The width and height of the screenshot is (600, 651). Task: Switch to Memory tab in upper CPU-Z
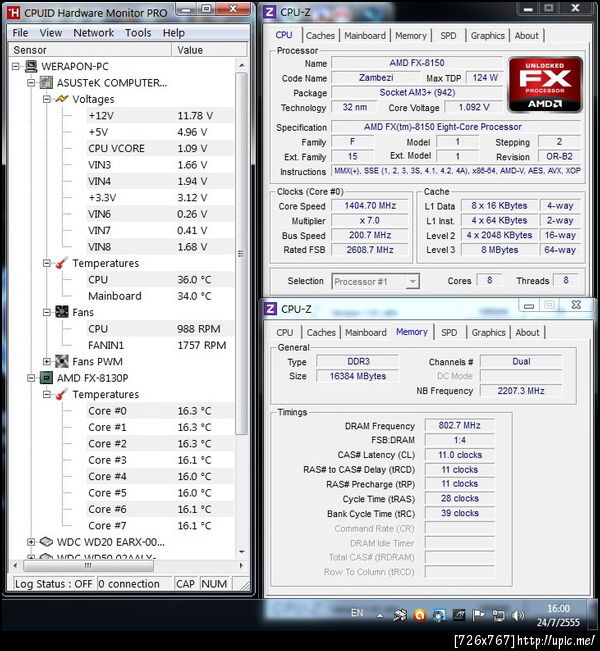(x=411, y=36)
